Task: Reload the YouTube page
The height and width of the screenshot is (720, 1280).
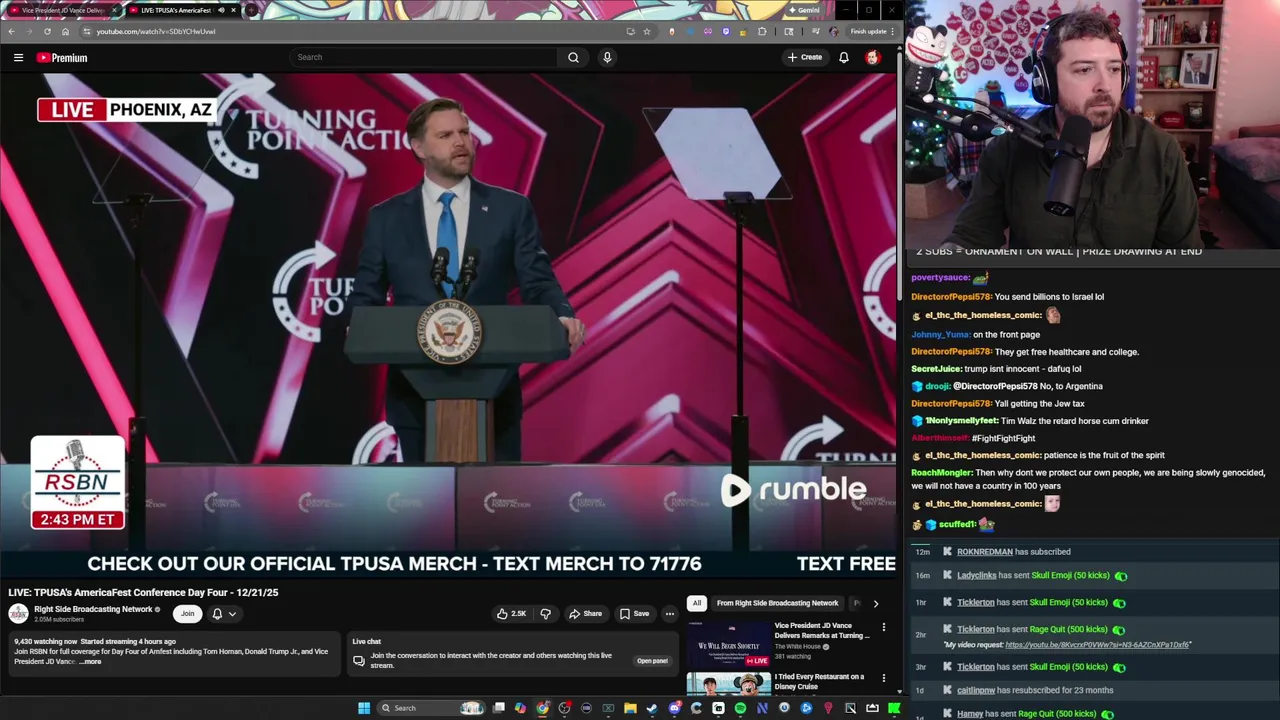Action: [47, 31]
